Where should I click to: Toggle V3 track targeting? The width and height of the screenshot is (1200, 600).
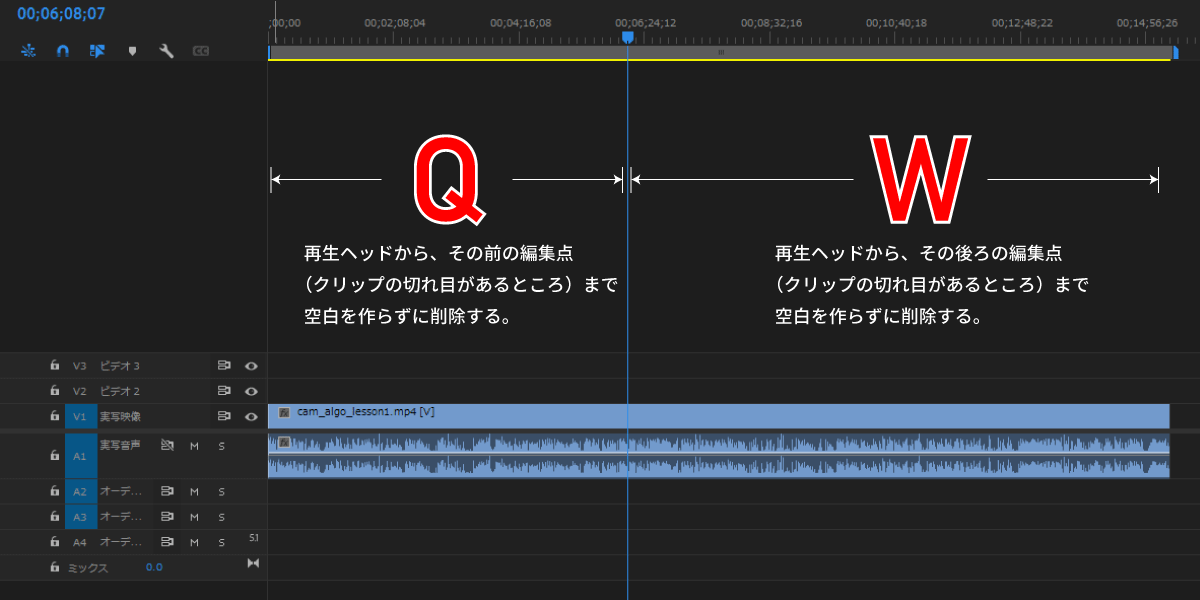80,366
